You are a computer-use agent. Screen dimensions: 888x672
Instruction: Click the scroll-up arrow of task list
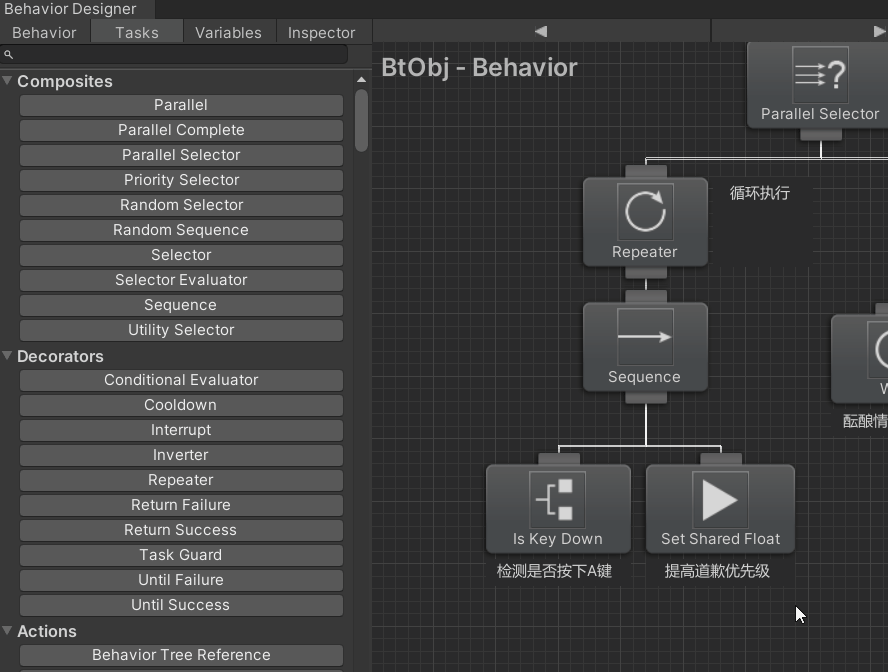click(361, 79)
